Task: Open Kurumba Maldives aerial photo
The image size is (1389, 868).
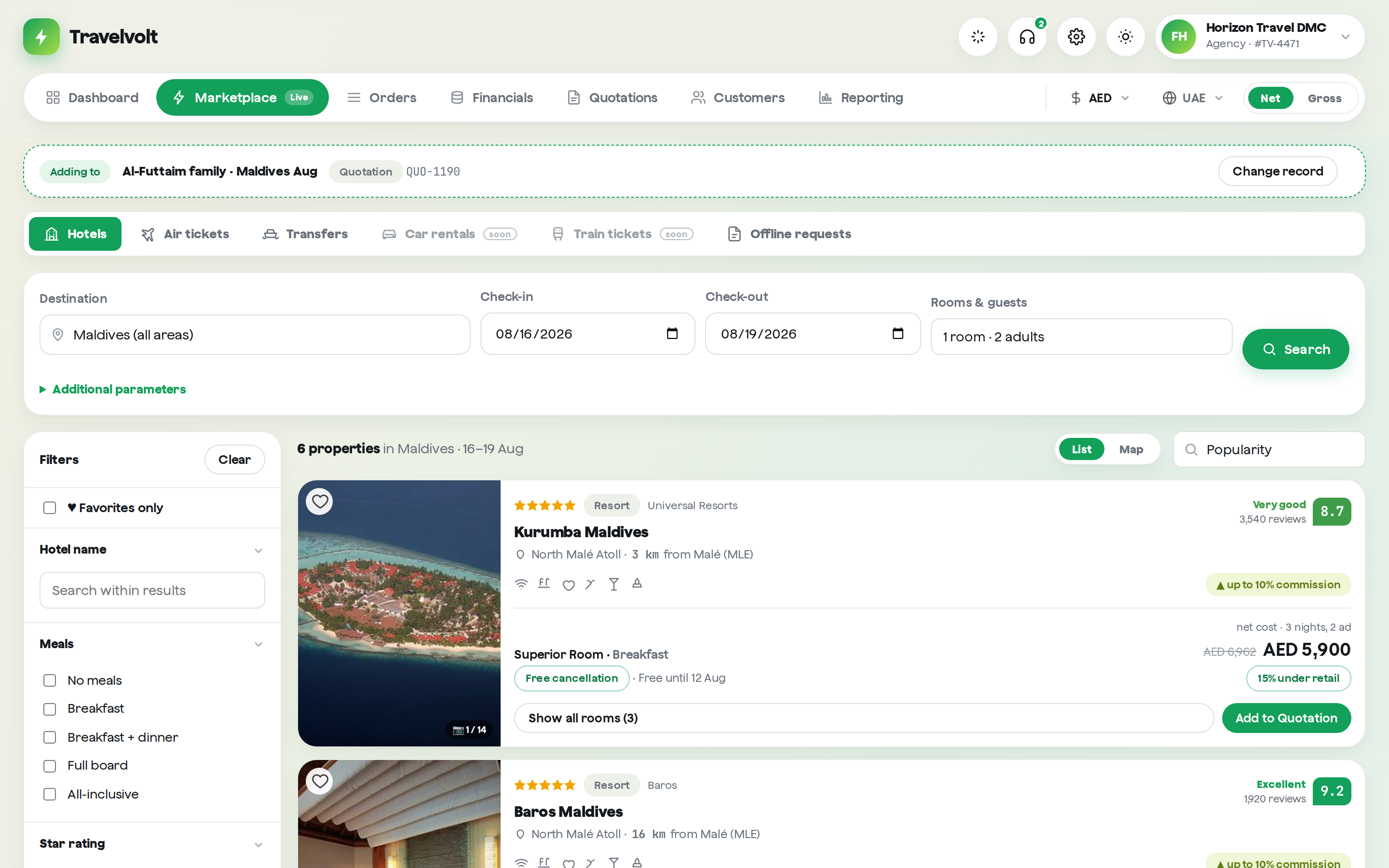Action: tap(399, 613)
